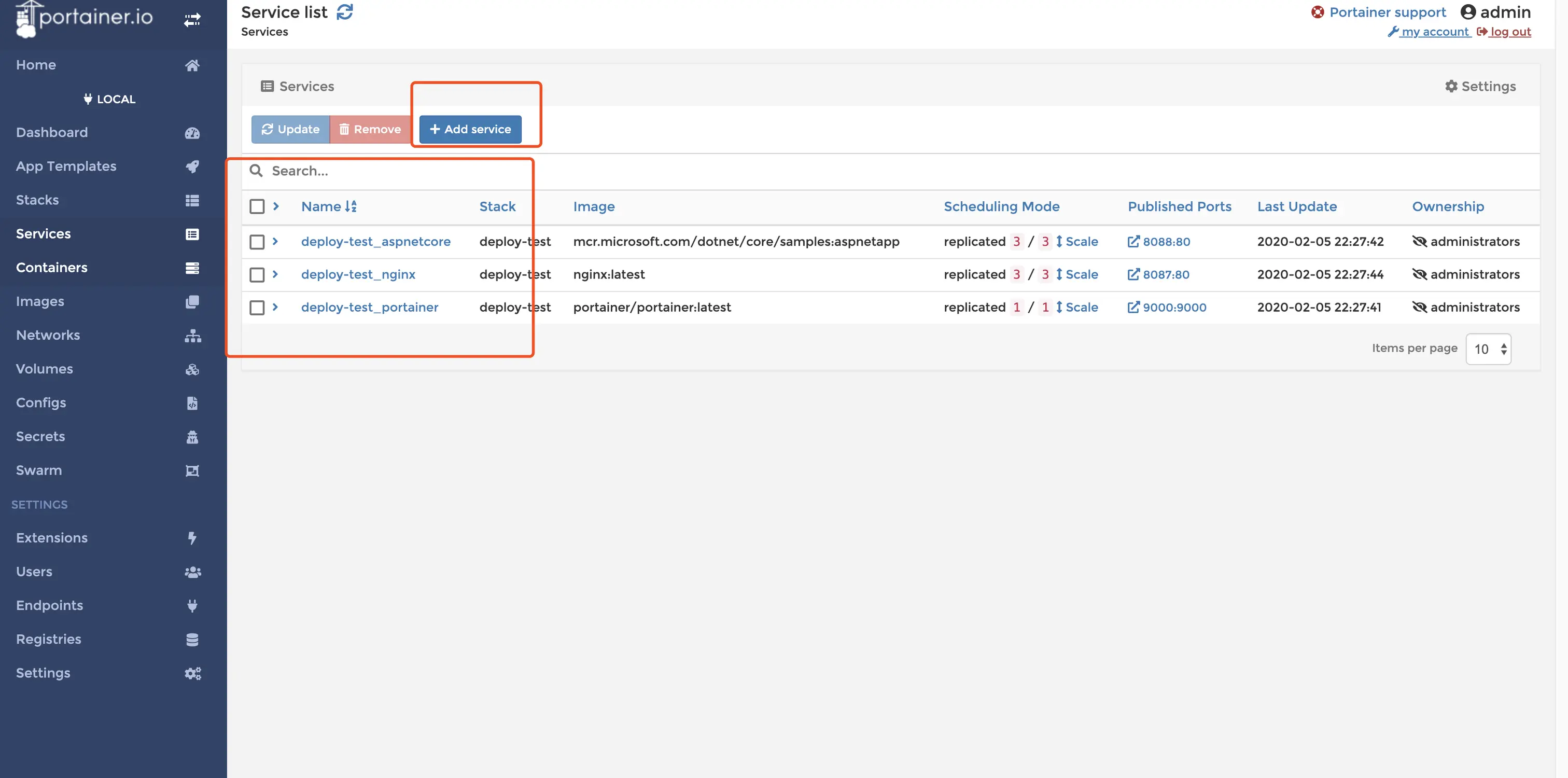Go to Volumes in sidebar menu
The height and width of the screenshot is (778, 1568).
[45, 369]
